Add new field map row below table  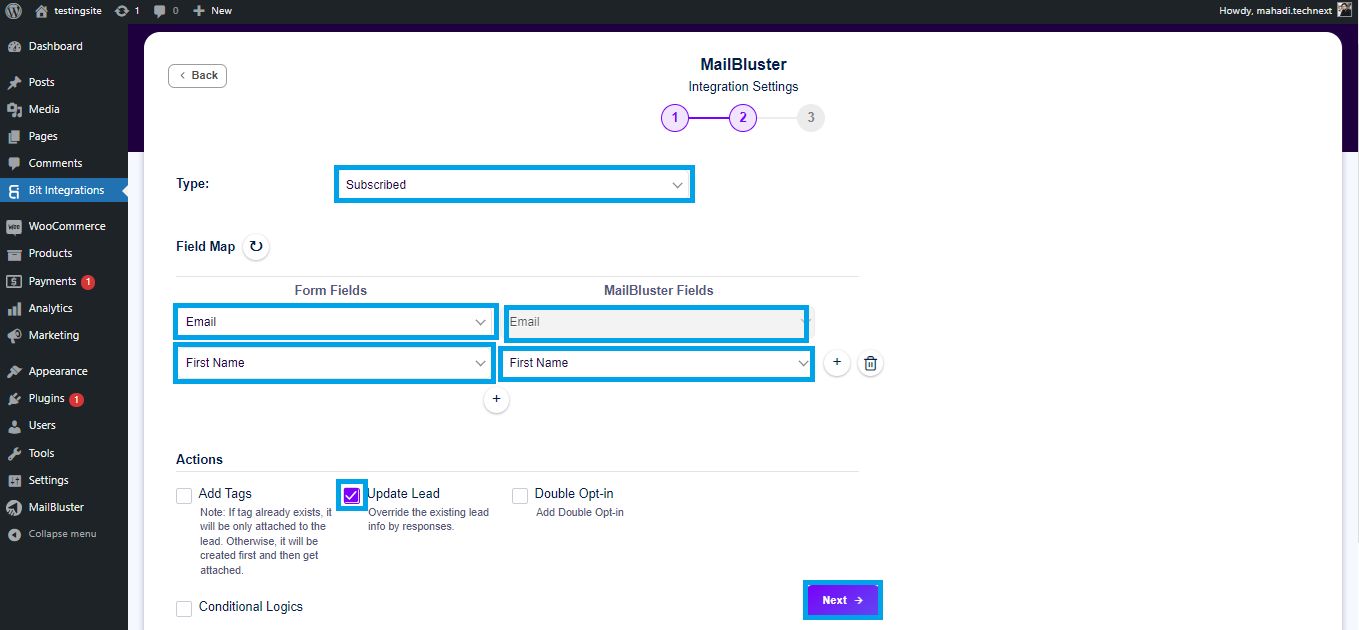[496, 399]
